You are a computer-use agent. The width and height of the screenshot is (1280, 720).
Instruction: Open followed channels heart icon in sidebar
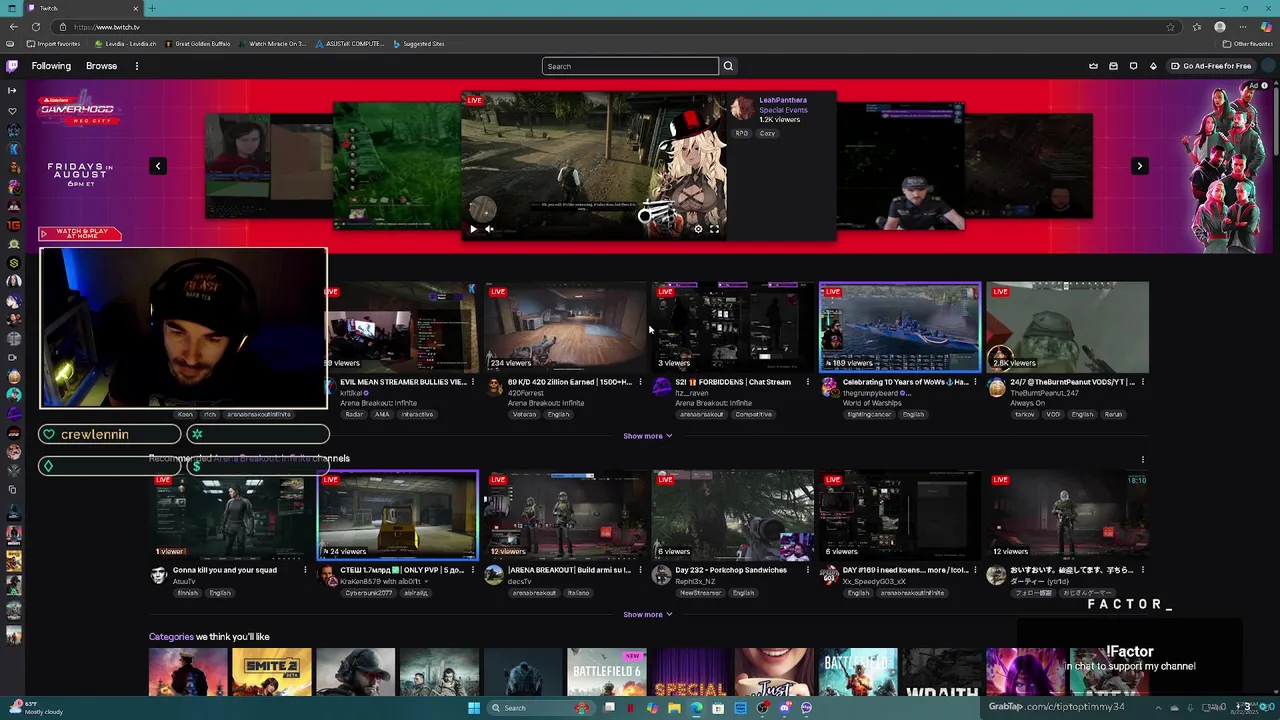(12, 111)
